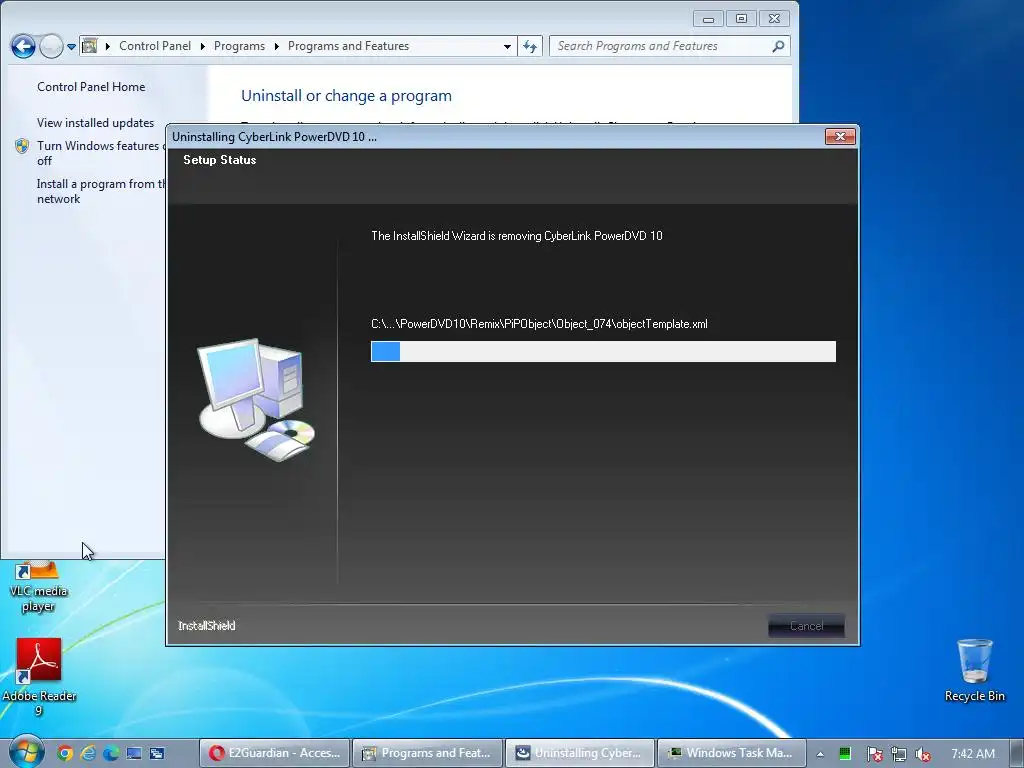This screenshot has width=1024, height=768.
Task: Launch Internet Explorer from quick launch
Action: pos(88,754)
